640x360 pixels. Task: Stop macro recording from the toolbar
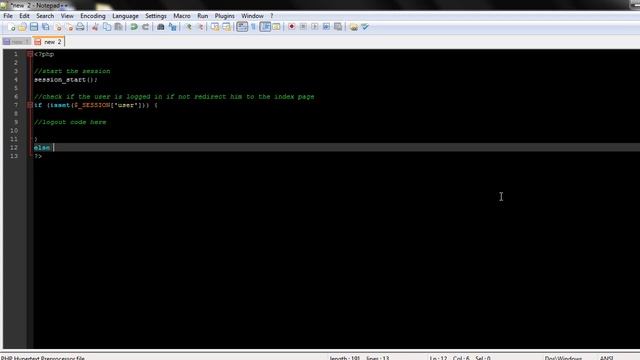point(303,27)
